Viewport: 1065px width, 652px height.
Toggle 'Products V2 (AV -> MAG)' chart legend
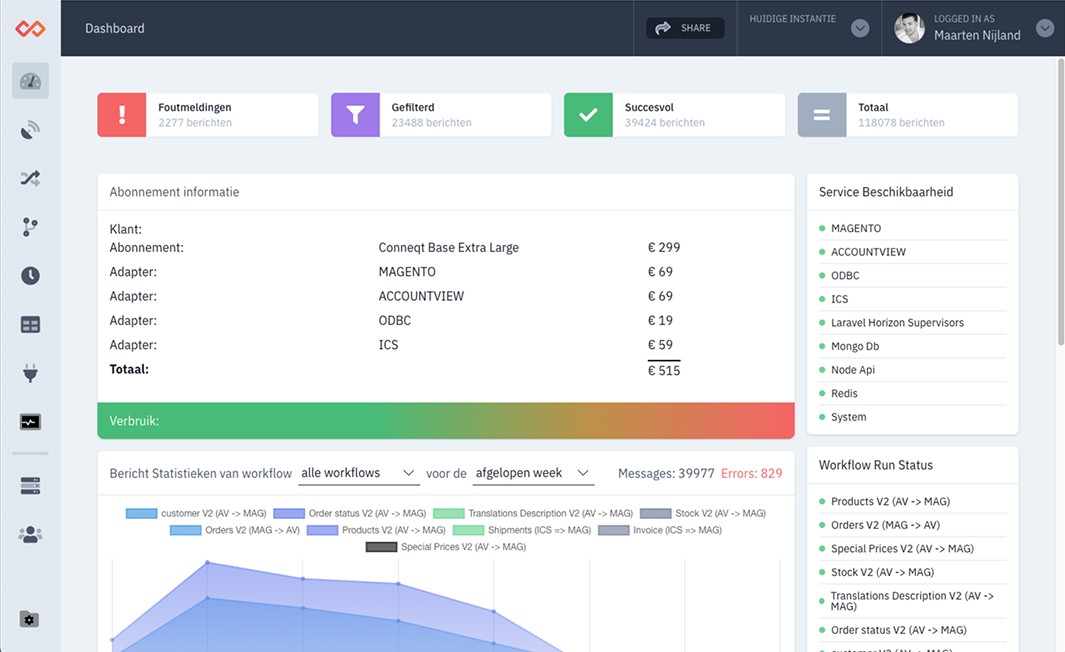[x=376, y=530]
